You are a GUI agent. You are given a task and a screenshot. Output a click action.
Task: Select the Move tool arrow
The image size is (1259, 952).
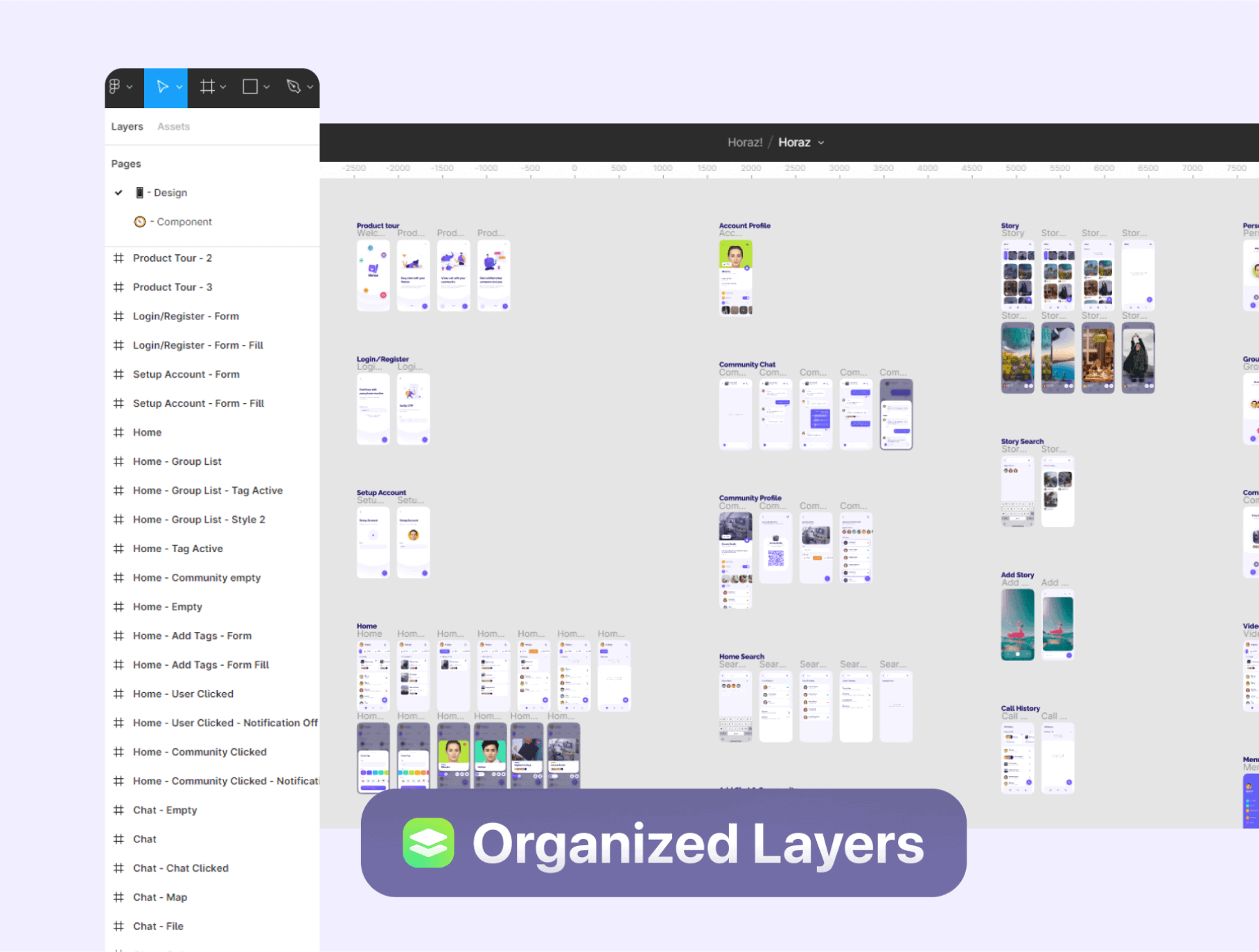click(x=162, y=87)
